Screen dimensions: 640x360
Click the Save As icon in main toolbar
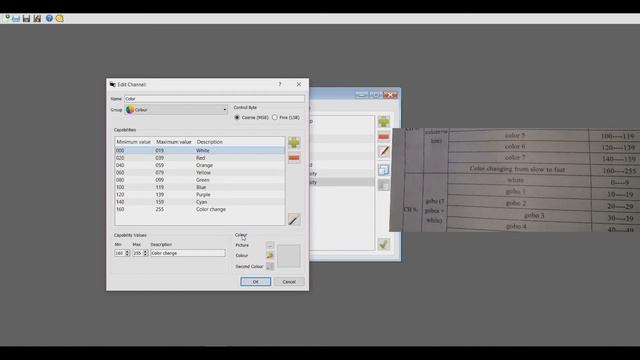pyautogui.click(x=37, y=19)
